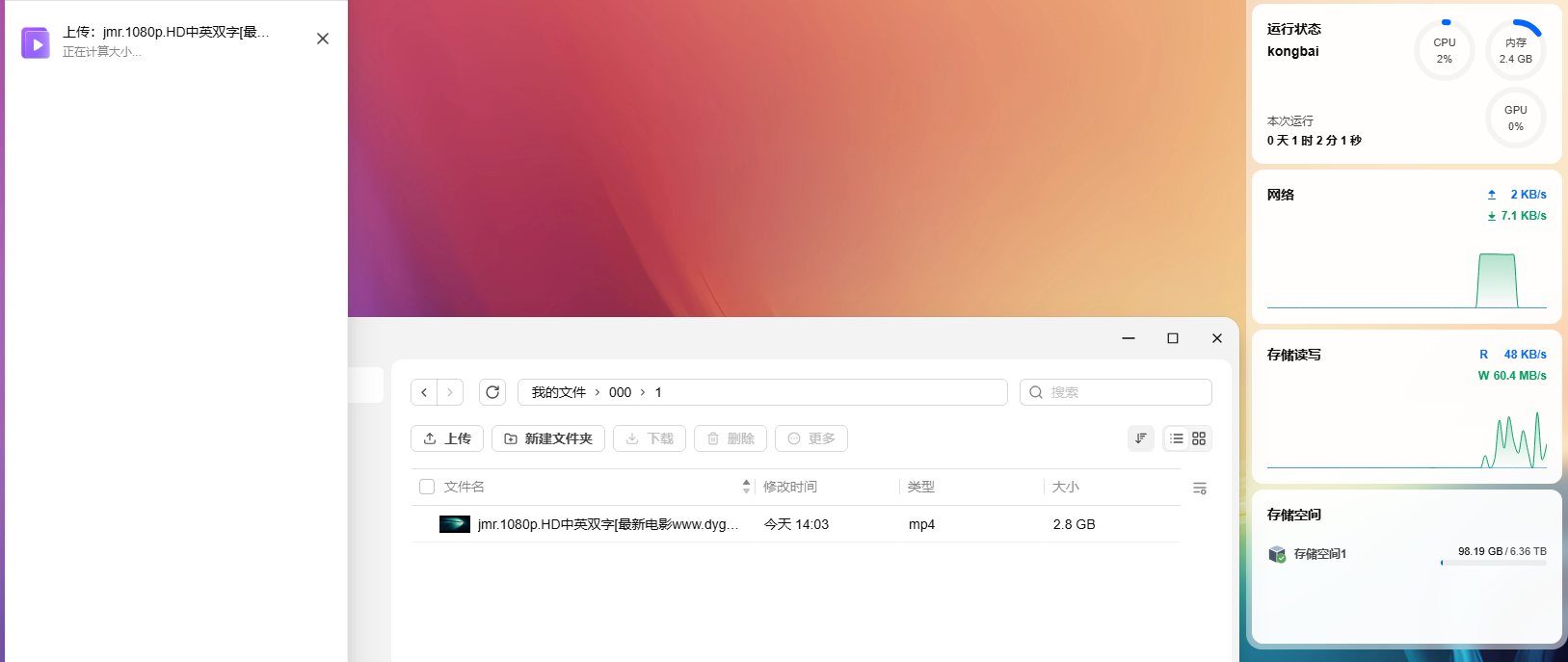The height and width of the screenshot is (662, 1568).
Task: Click the kongbai device name
Action: coord(1293,51)
